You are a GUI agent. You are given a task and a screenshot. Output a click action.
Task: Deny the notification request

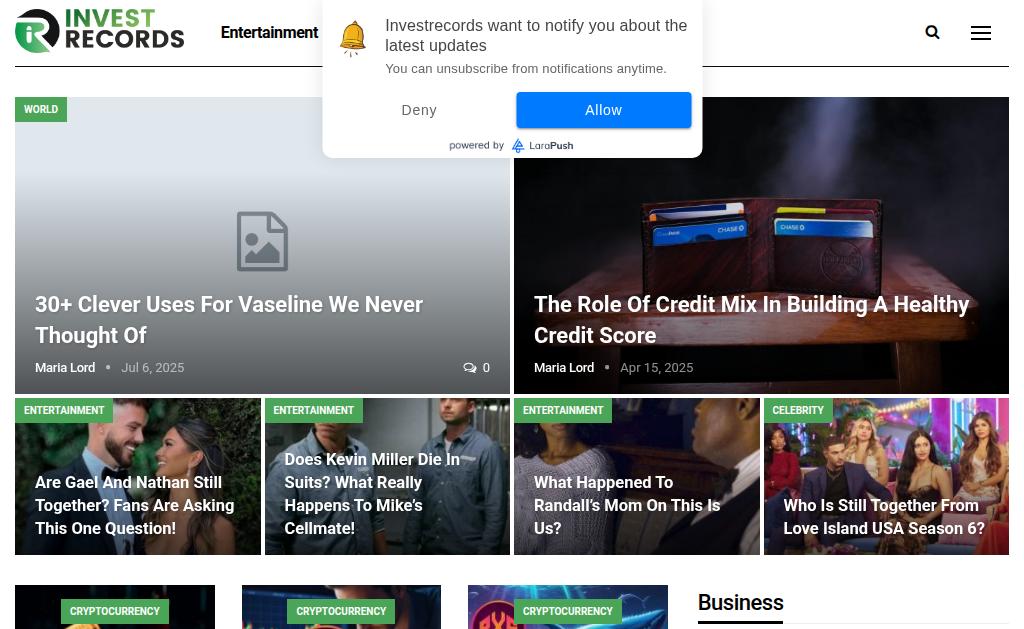point(419,110)
